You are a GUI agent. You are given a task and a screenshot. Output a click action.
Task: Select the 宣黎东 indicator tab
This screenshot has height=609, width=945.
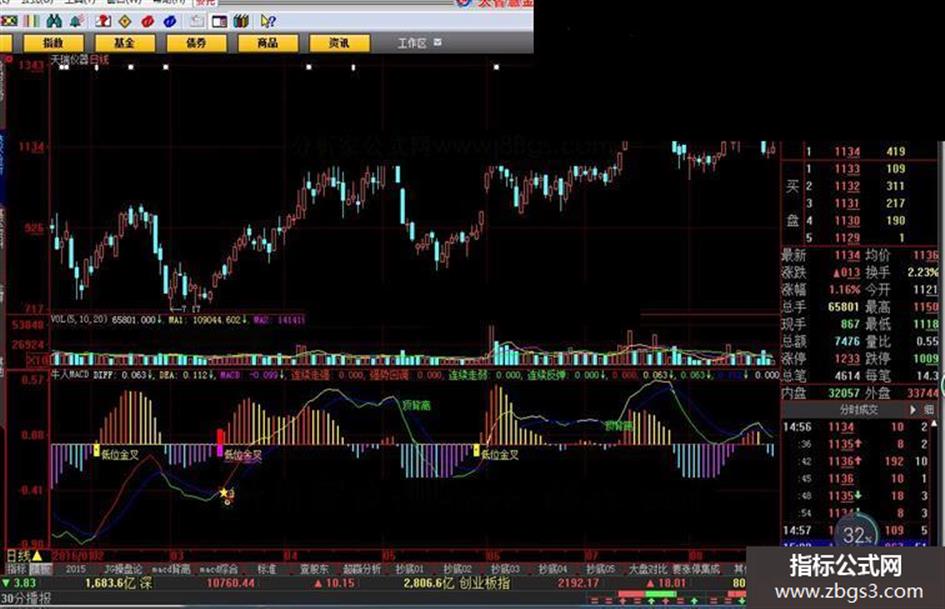click(x=314, y=569)
